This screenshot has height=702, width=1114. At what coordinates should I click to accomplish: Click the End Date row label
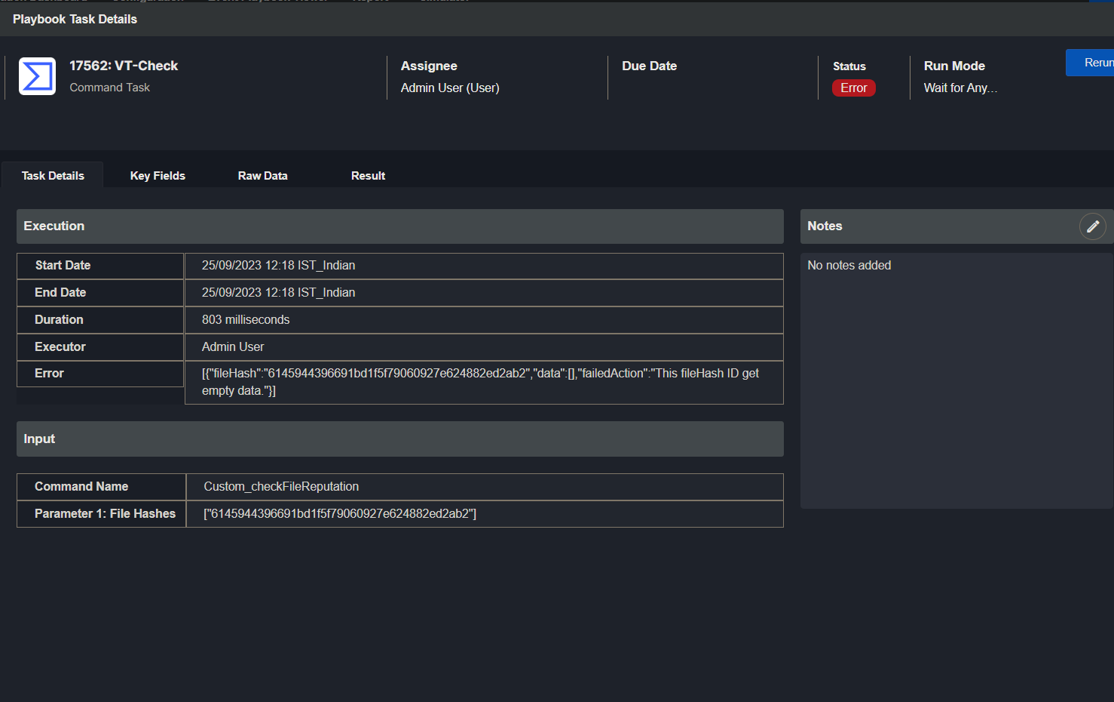60,292
